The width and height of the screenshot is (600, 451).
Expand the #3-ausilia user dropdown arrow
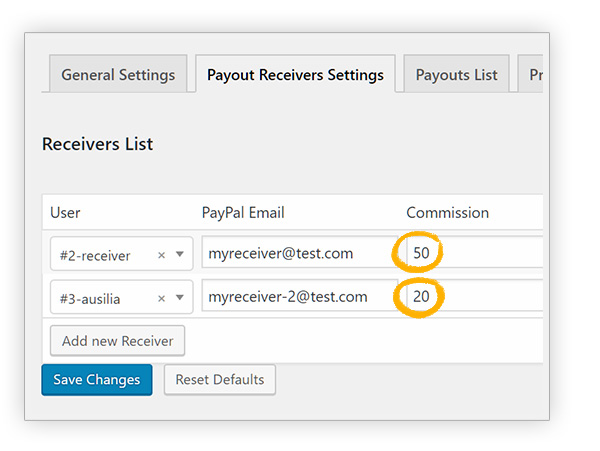click(x=179, y=298)
